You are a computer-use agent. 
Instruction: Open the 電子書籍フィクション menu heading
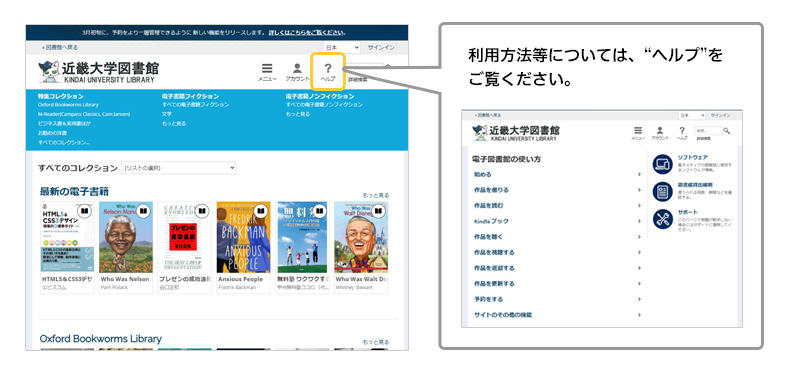tap(190, 96)
